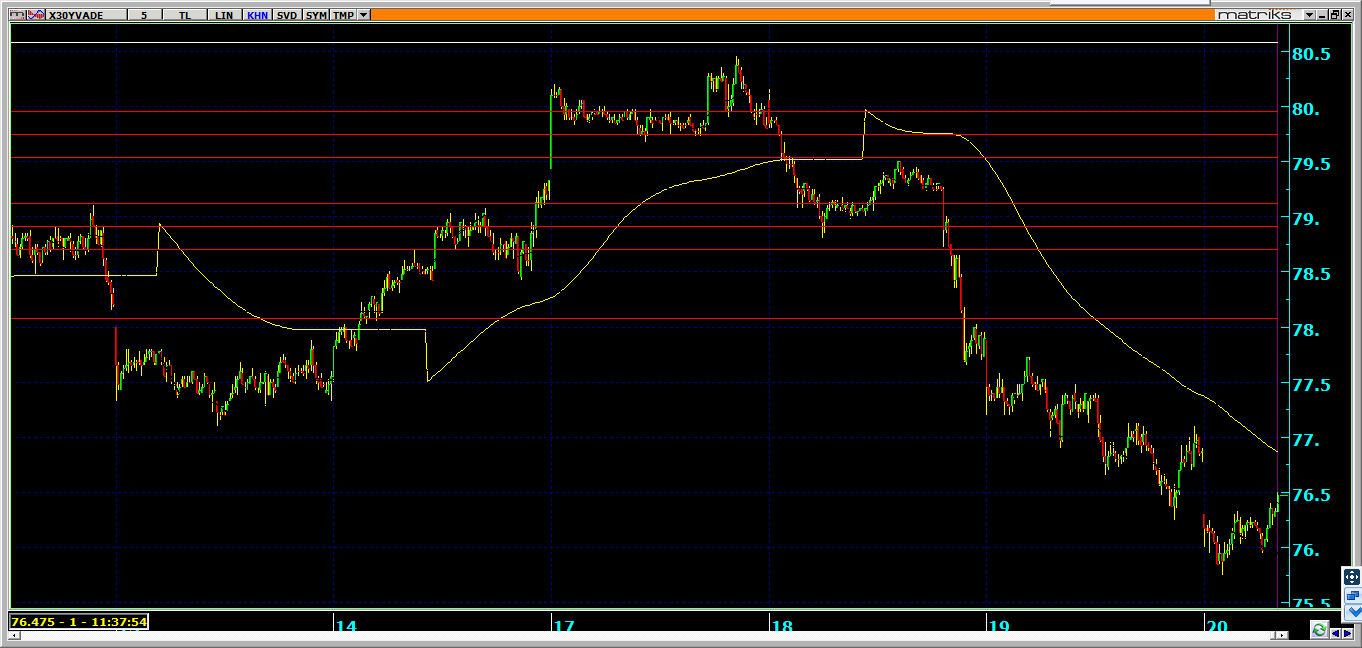The image size is (1362, 648).
Task: Toggle the SVD button
Action: coord(287,15)
